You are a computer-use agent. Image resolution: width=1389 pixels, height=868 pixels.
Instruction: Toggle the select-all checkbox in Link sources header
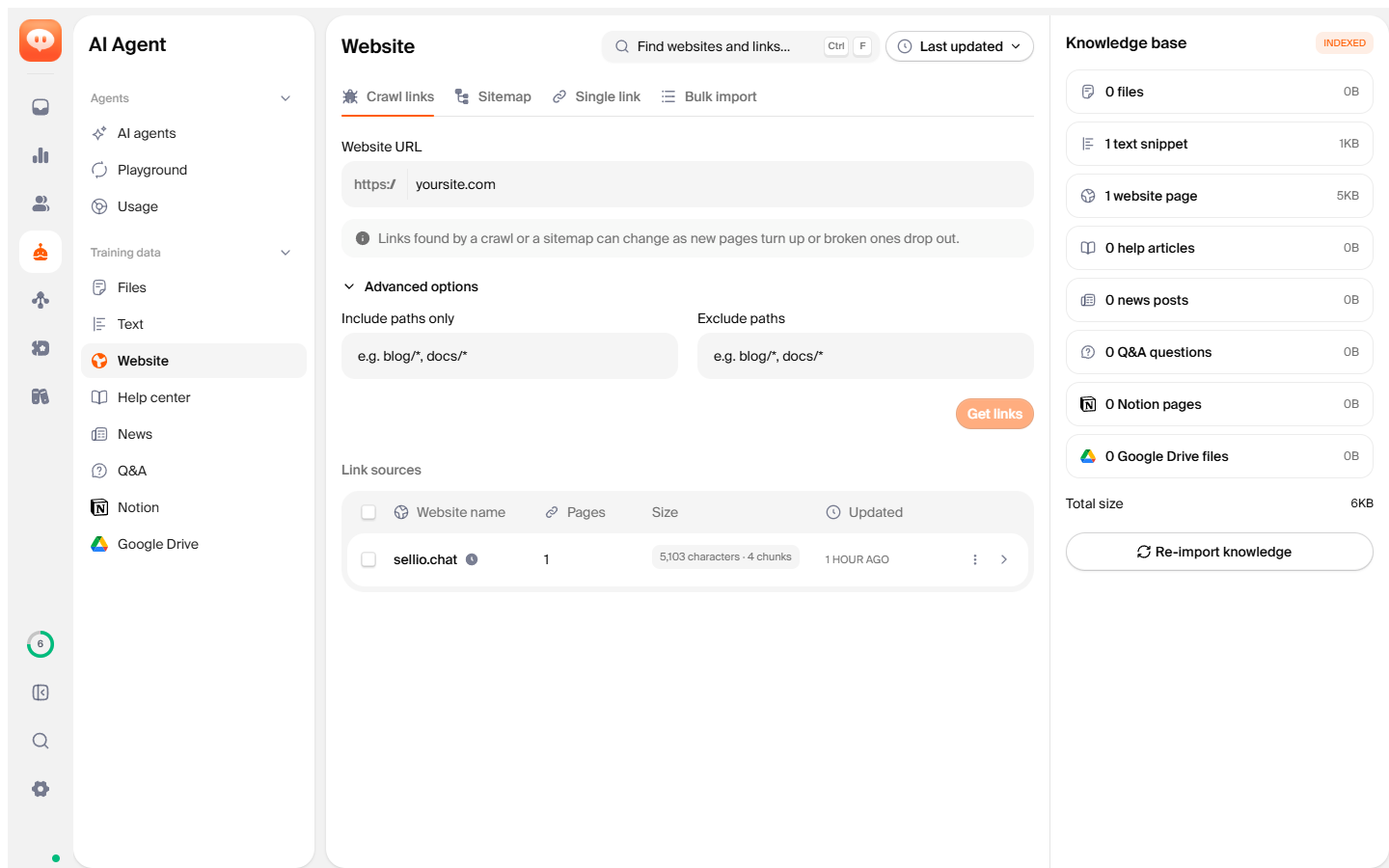pyautogui.click(x=368, y=512)
